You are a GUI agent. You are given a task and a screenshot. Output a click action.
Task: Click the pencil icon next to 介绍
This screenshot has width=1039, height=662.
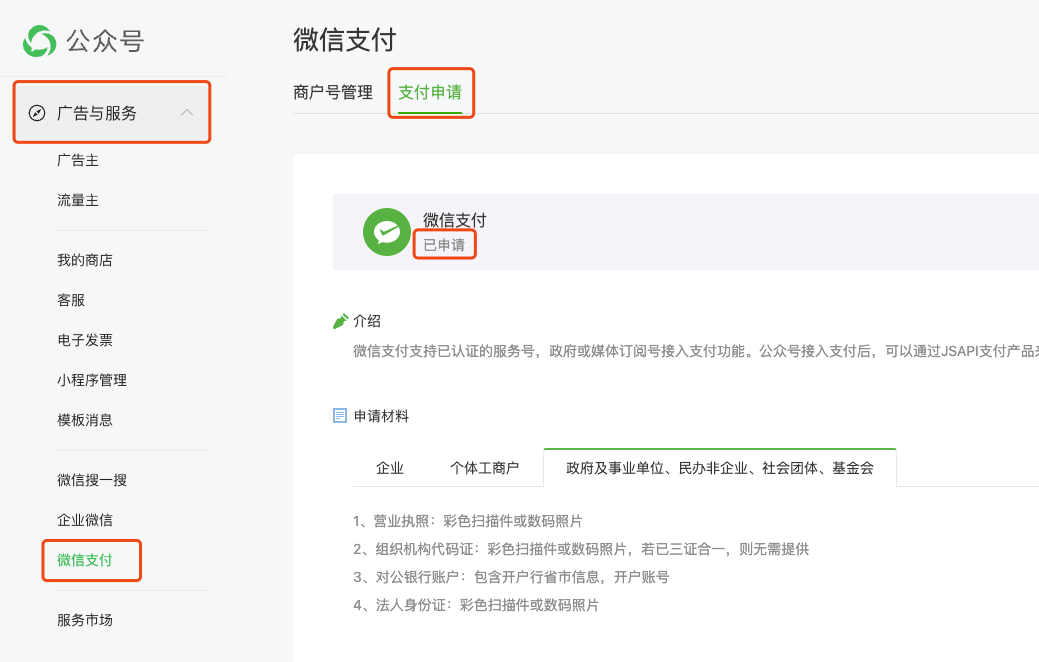pyautogui.click(x=340, y=321)
